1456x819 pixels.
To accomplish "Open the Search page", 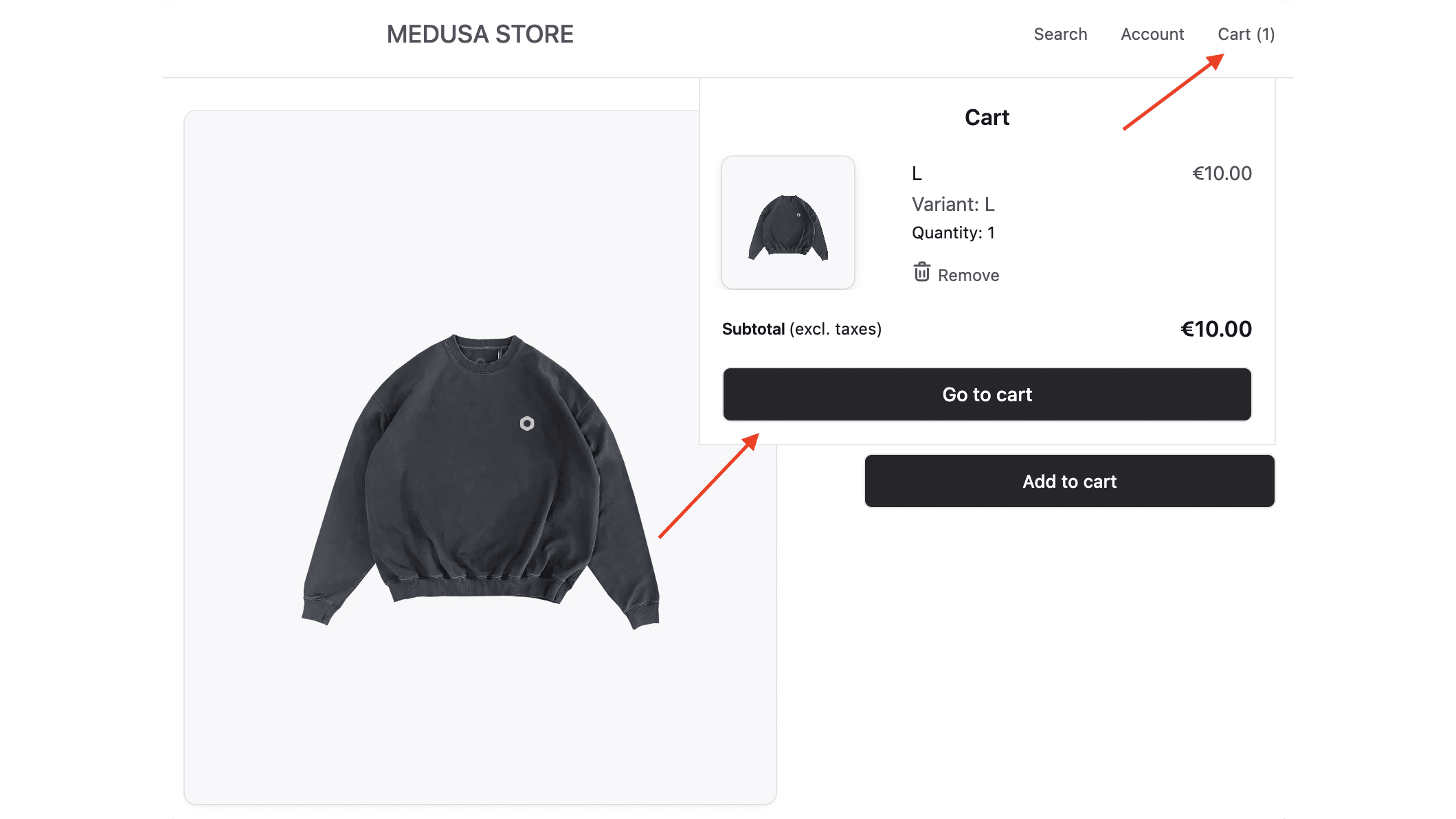I will click(x=1060, y=34).
